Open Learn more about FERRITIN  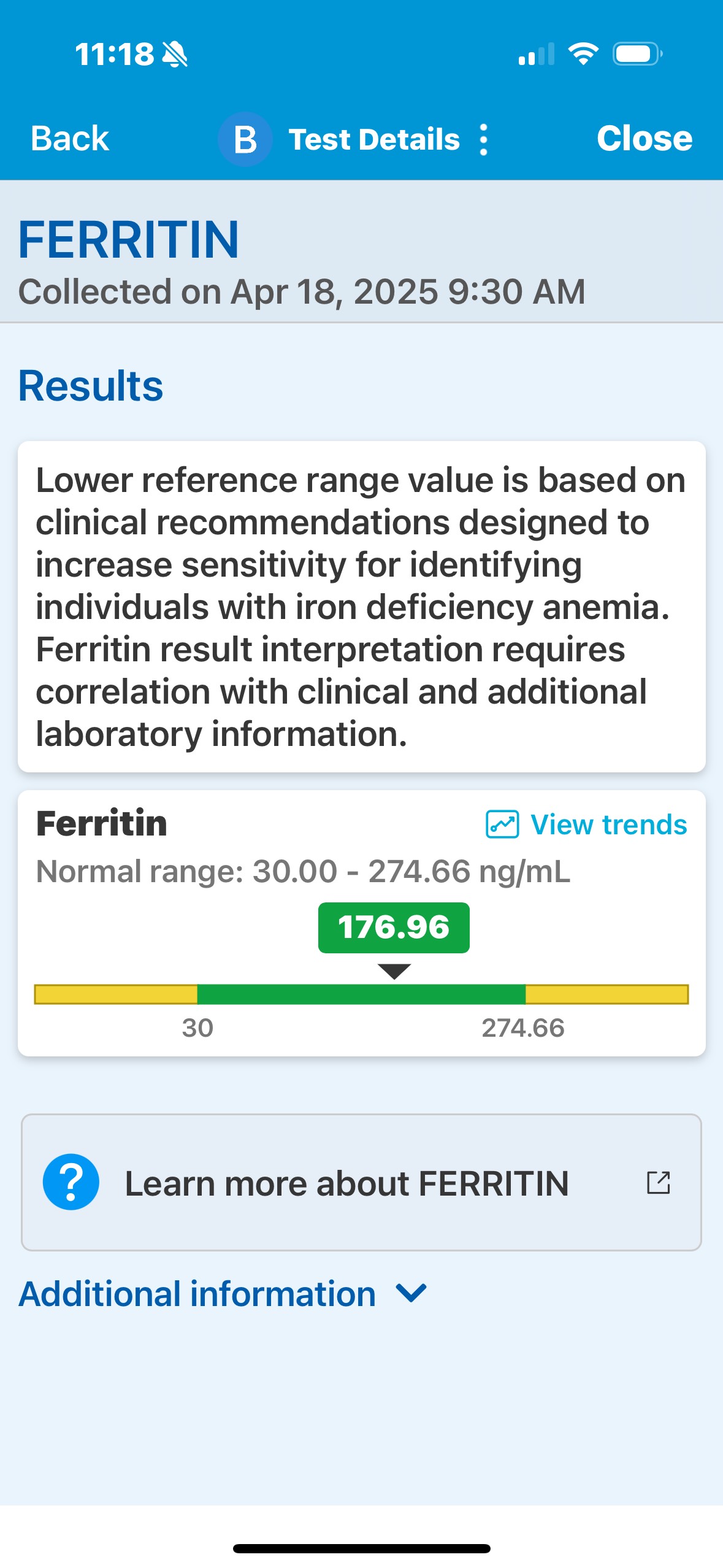pyautogui.click(x=346, y=1183)
